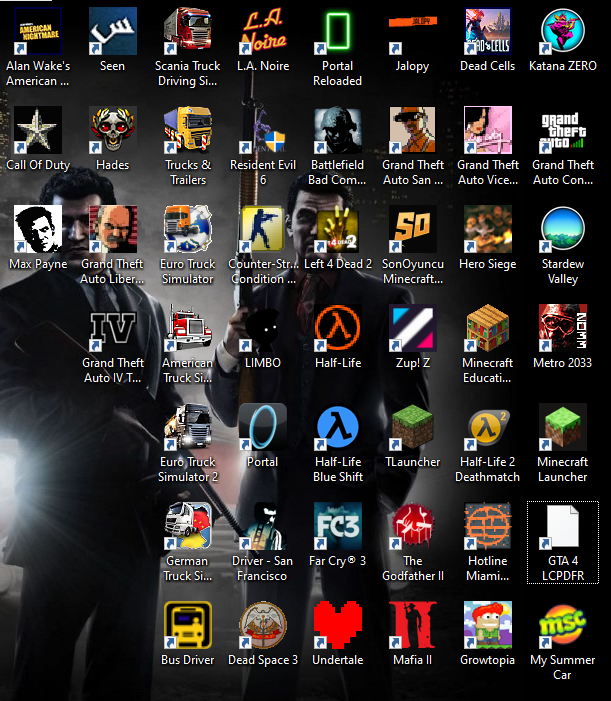The width and height of the screenshot is (611, 701).
Task: Click the Left 4 Dead 2 icon
Action: click(x=337, y=229)
